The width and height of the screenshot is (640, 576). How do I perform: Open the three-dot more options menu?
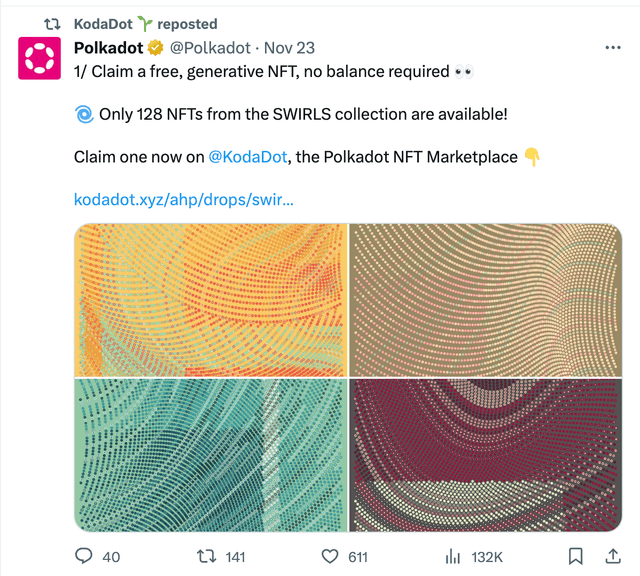tap(613, 48)
